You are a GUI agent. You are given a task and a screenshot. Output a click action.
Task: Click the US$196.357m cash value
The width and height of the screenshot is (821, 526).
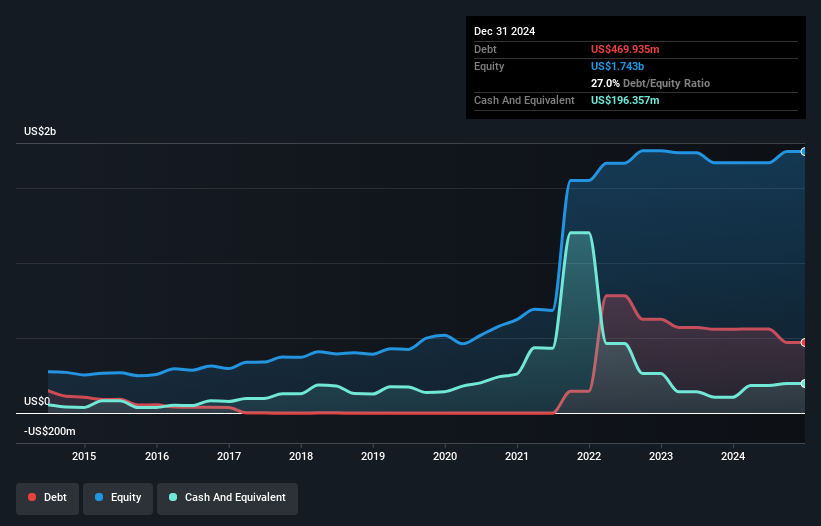coord(625,100)
